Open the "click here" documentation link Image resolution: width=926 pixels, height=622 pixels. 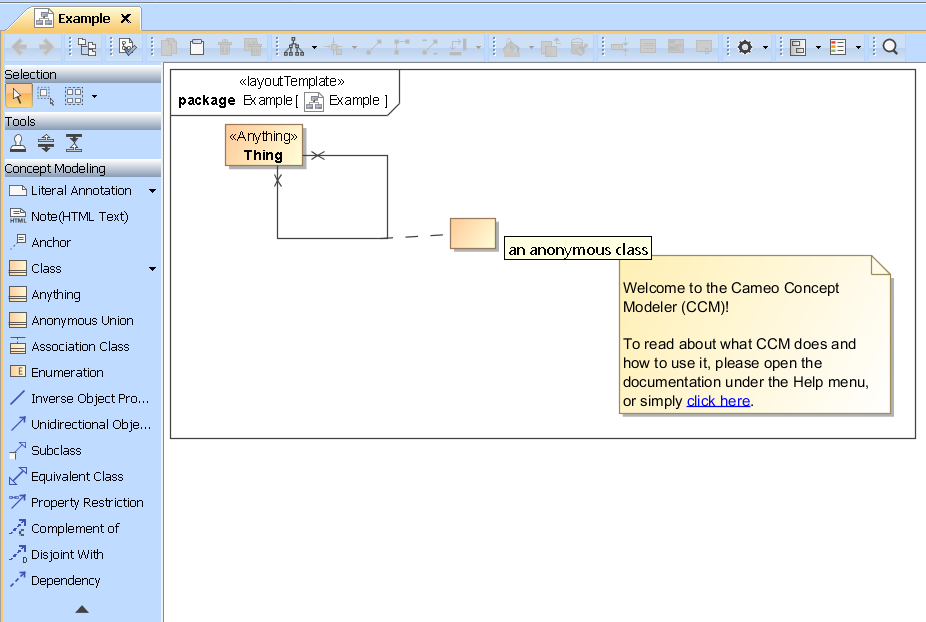tap(718, 401)
